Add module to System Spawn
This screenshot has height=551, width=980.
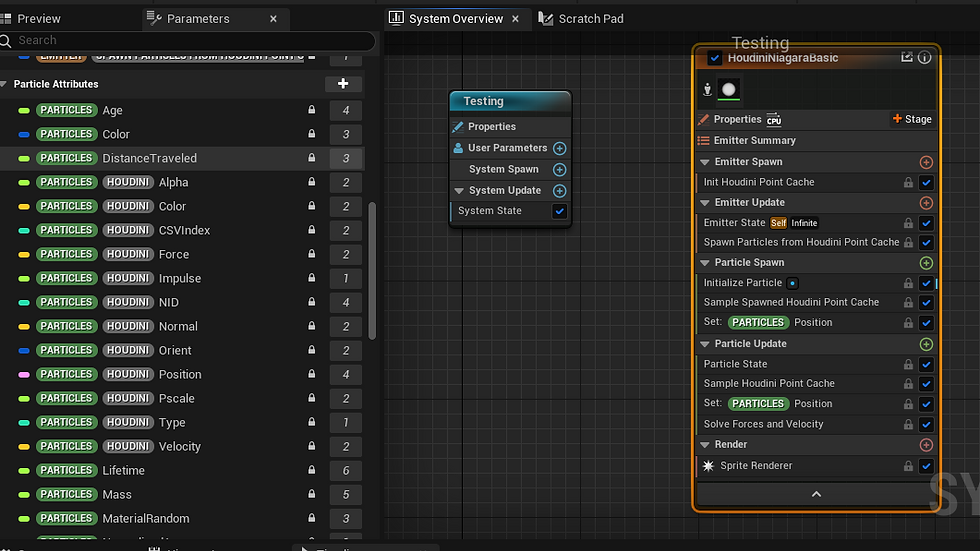click(x=559, y=169)
